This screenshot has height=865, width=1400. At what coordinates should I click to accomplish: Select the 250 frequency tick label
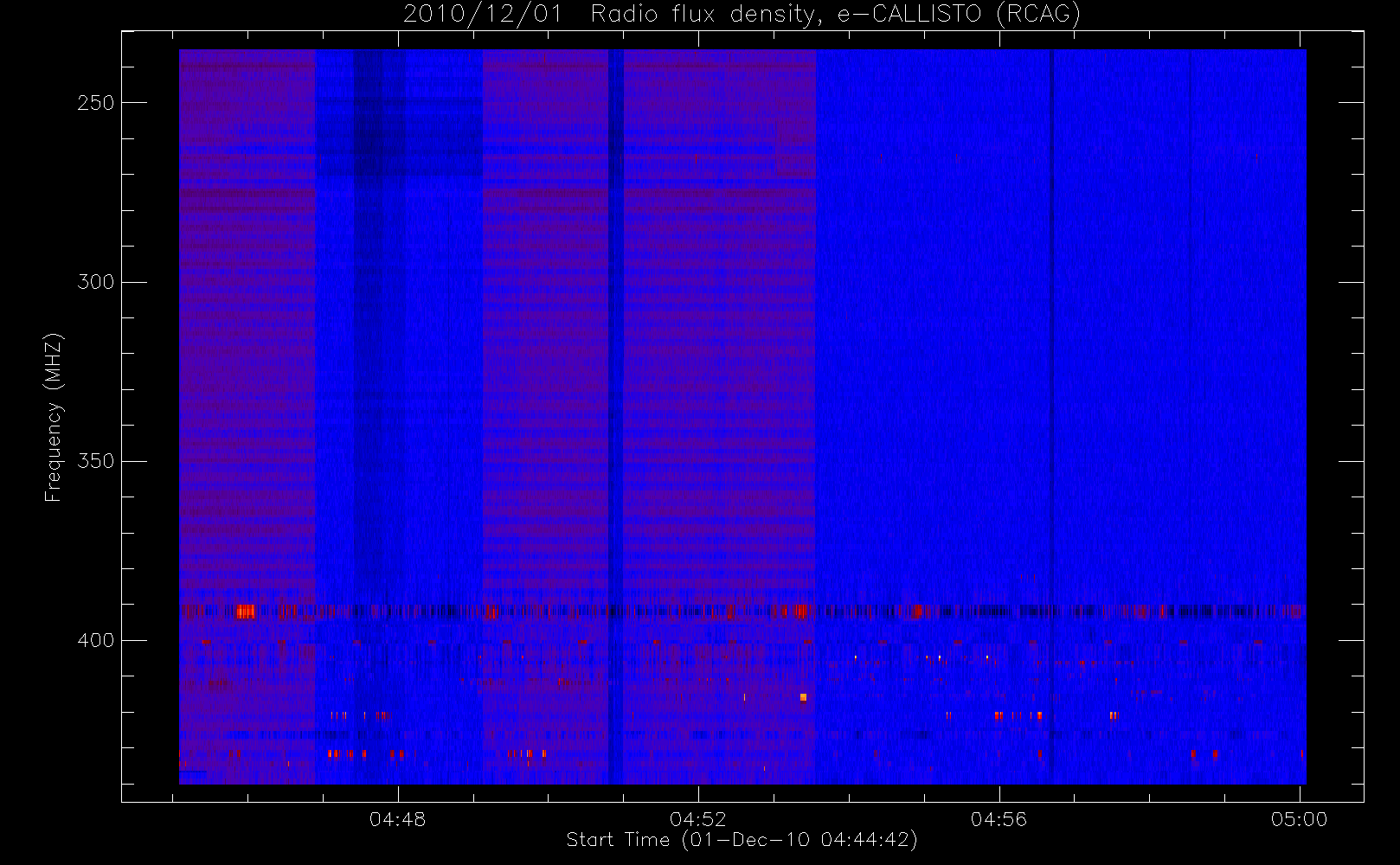95,103
